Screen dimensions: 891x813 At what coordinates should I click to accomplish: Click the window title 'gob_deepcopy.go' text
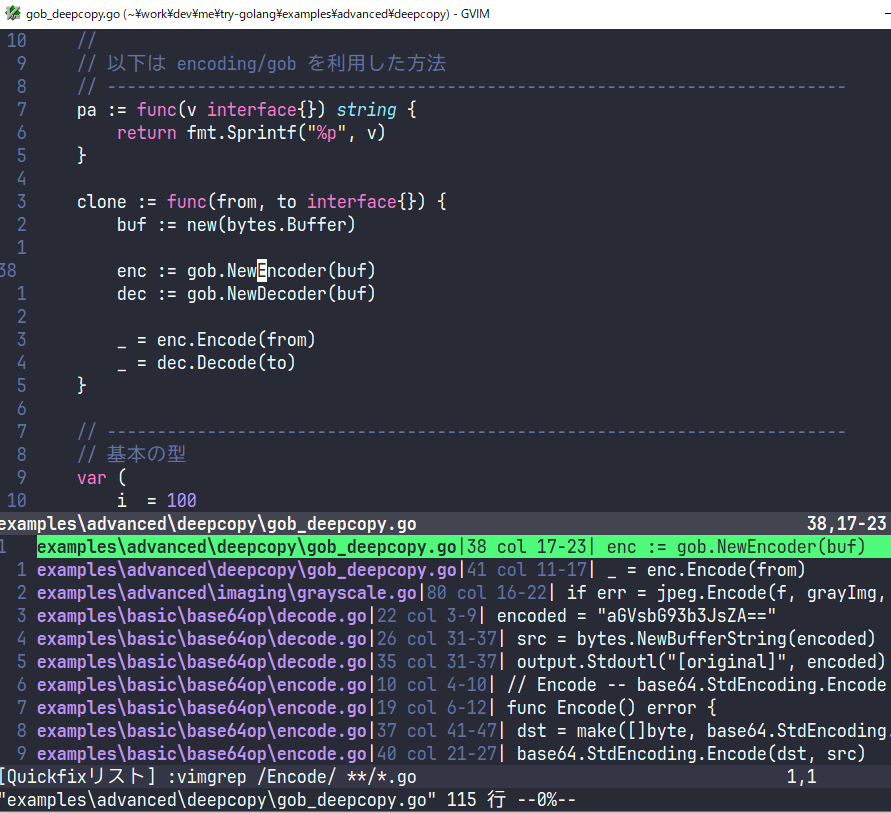(x=73, y=14)
